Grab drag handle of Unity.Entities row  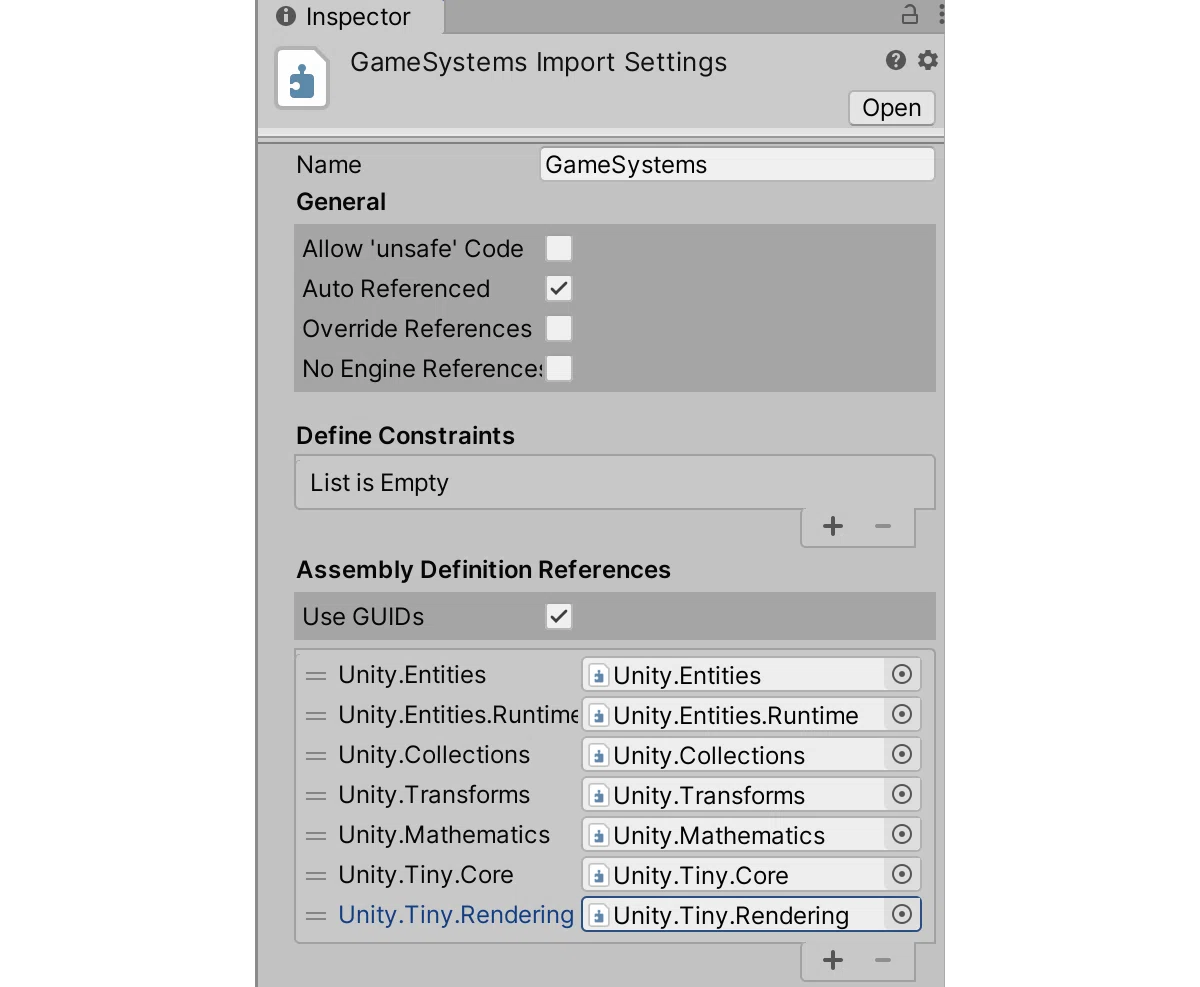[x=316, y=676]
